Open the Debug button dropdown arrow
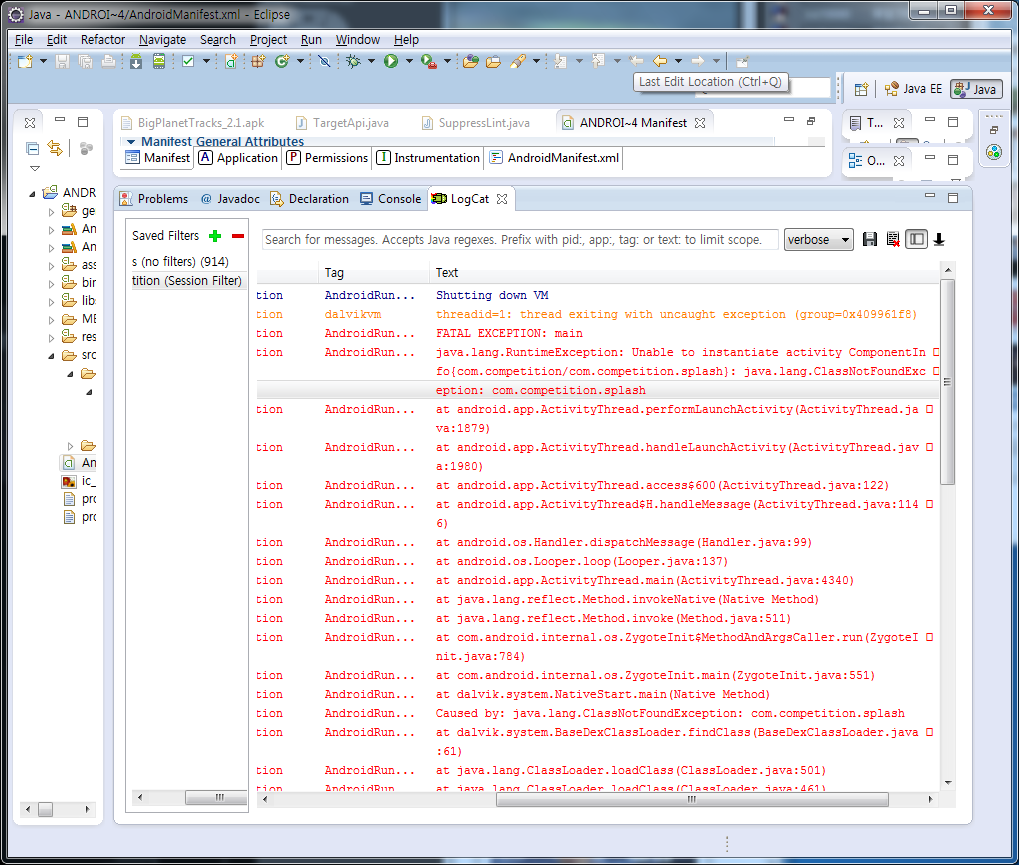Screen dimensions: 1019x865 [x=372, y=61]
